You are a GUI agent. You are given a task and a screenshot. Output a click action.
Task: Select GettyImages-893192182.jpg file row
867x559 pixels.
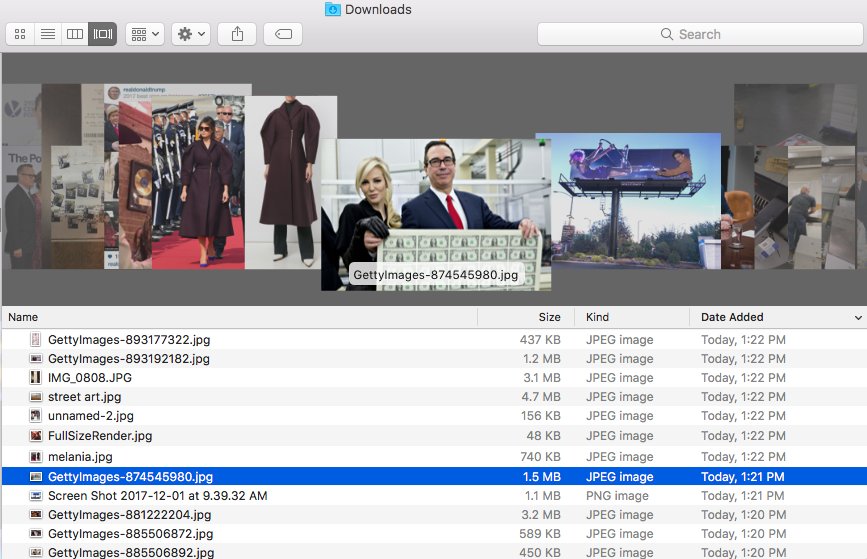click(434, 359)
